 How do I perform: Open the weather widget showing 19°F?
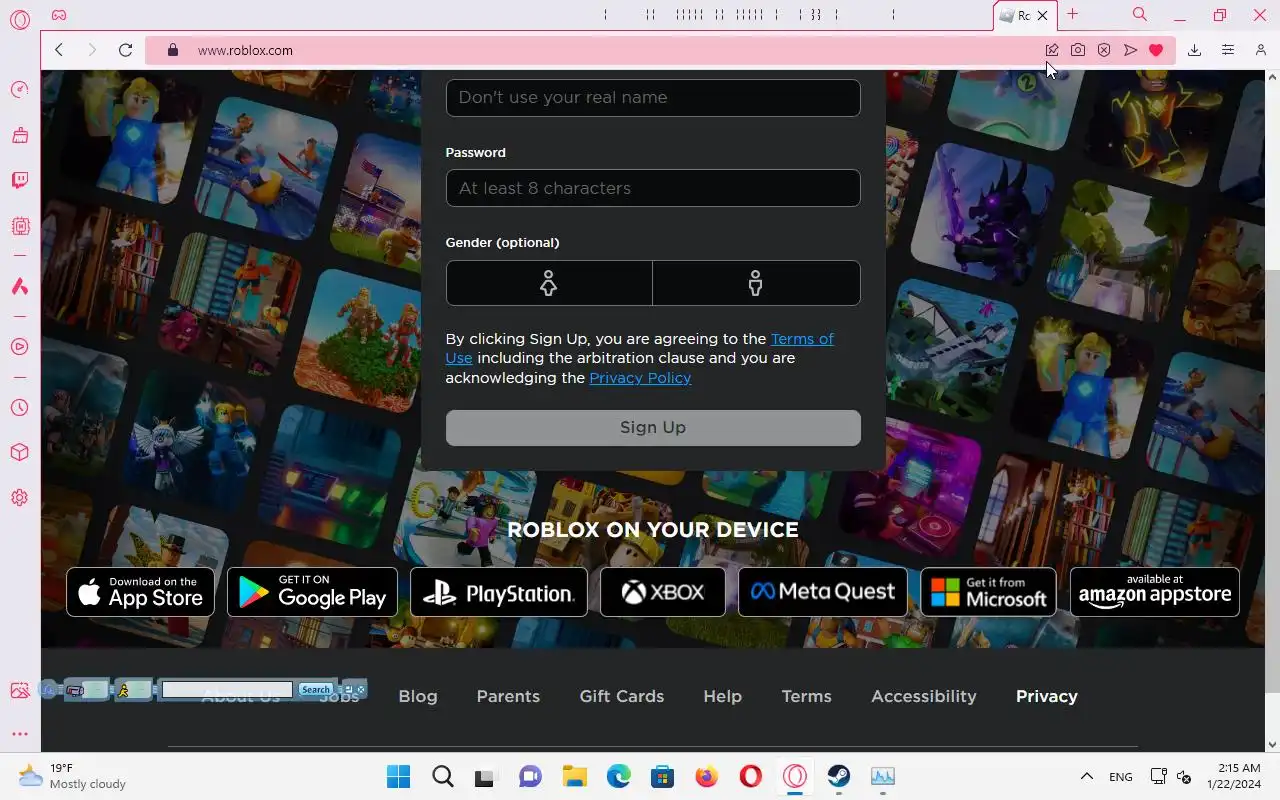[73, 776]
